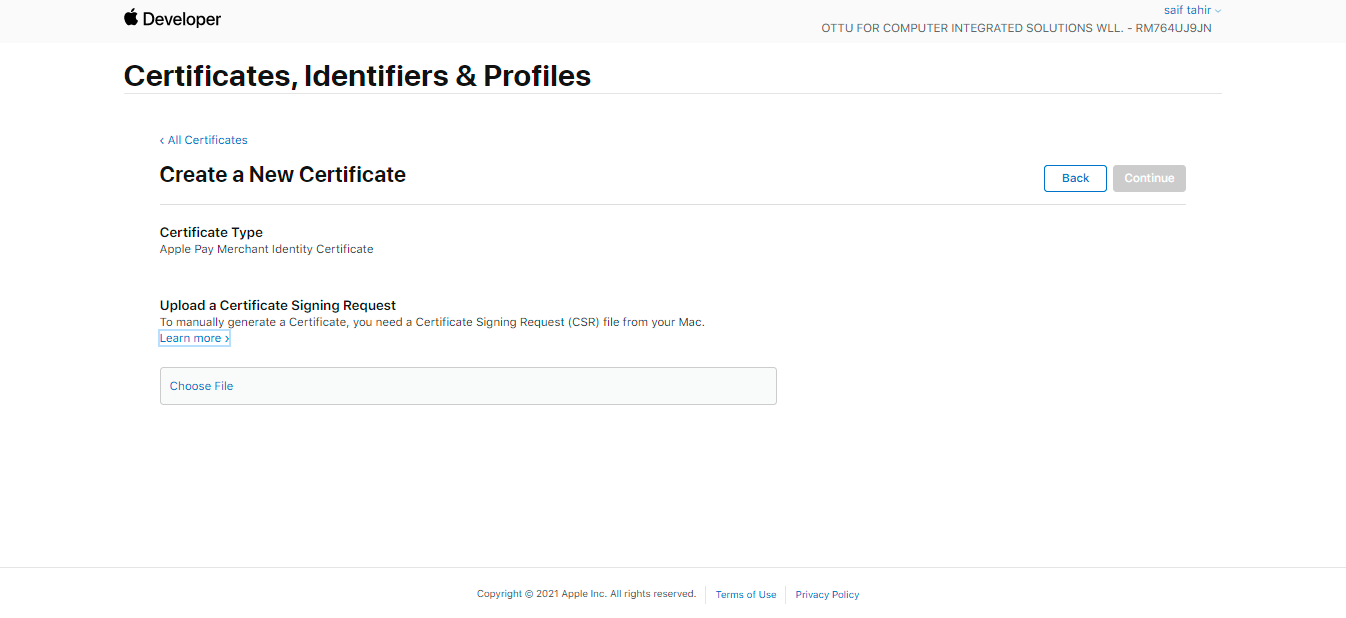The image size is (1346, 618).
Task: Open the Apple Pay Merchant Identity Certificate link
Action: (x=266, y=249)
